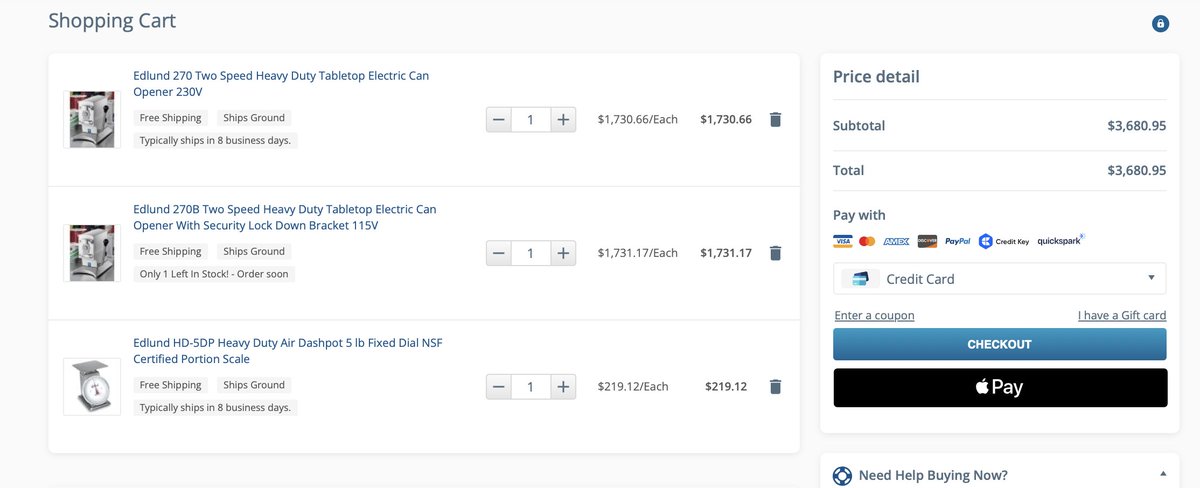This screenshot has width=1200, height=488.
Task: Collapse the Need Help Buying Now panel
Action: click(x=1163, y=473)
